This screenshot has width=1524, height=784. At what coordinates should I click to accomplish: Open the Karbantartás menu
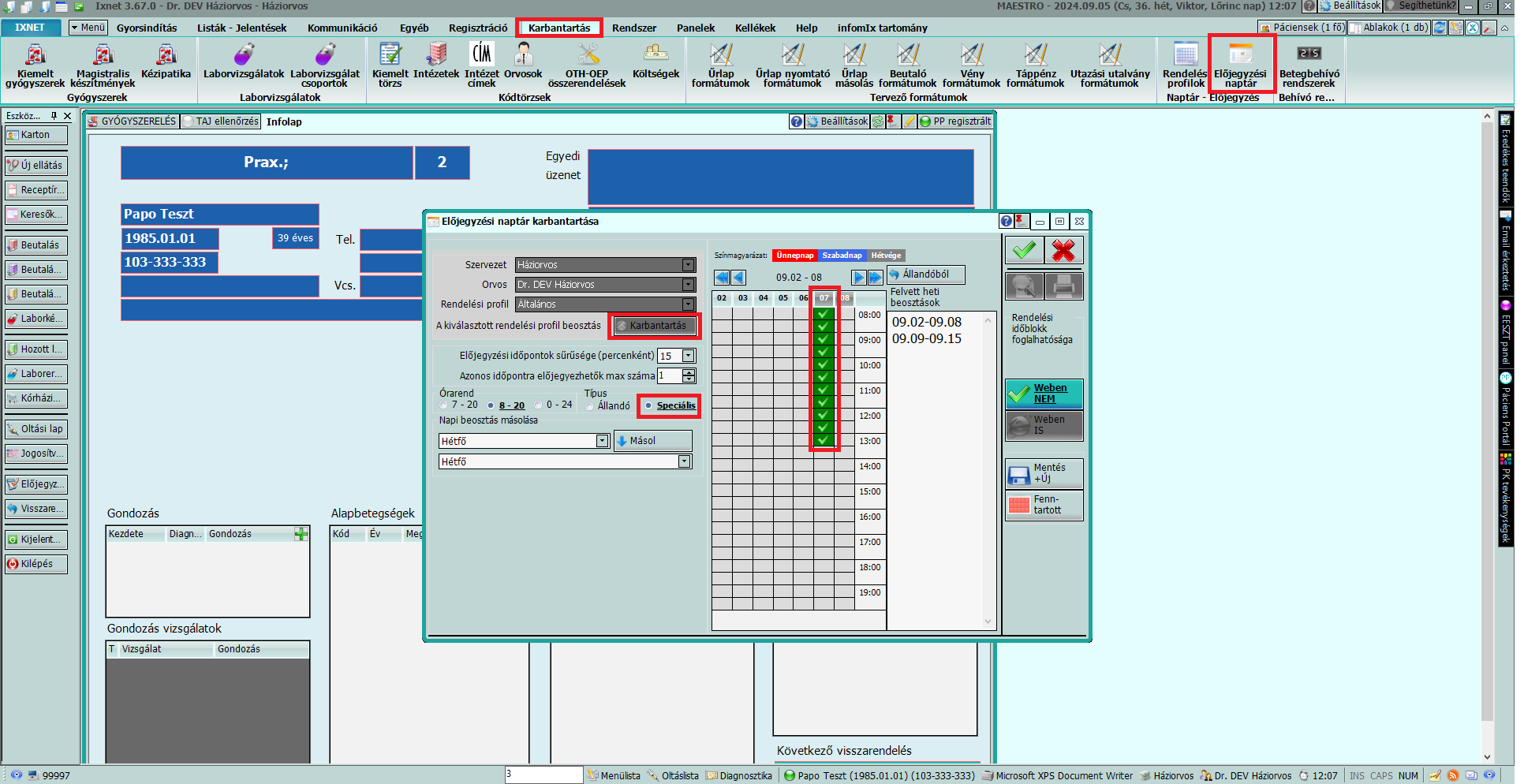coord(558,28)
